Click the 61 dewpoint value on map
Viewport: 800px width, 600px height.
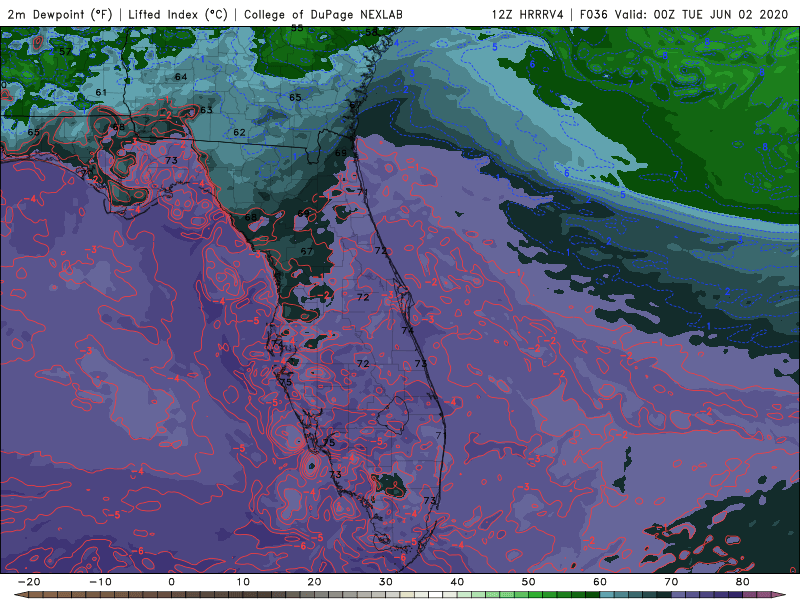tap(101, 92)
